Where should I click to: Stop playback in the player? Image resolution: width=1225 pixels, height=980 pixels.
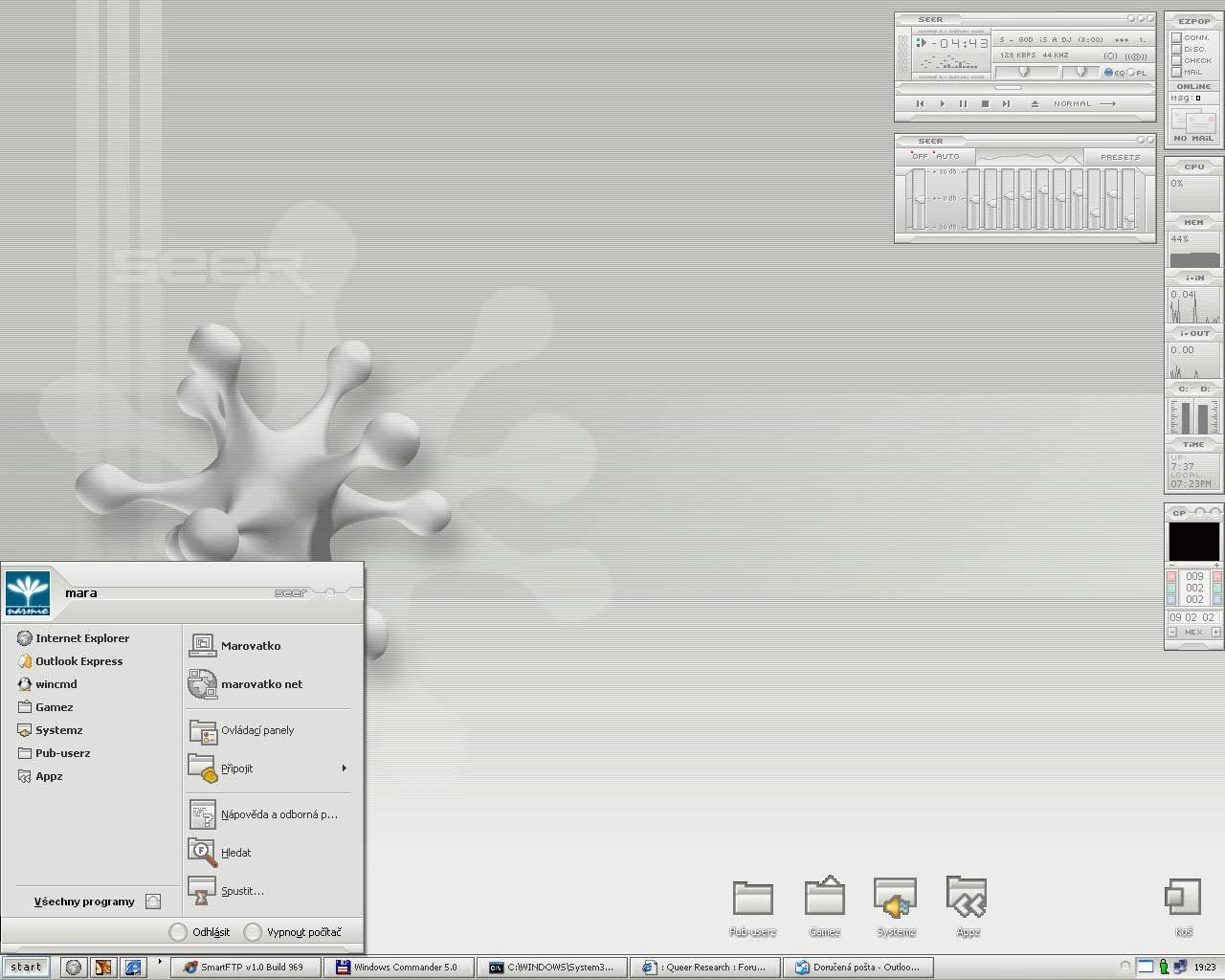click(985, 103)
